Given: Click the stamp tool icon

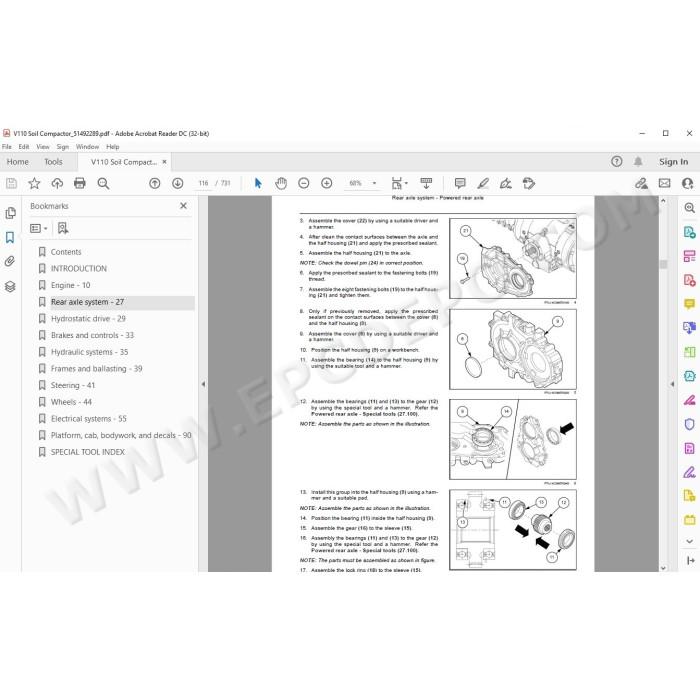Looking at the screenshot, I should (x=529, y=183).
